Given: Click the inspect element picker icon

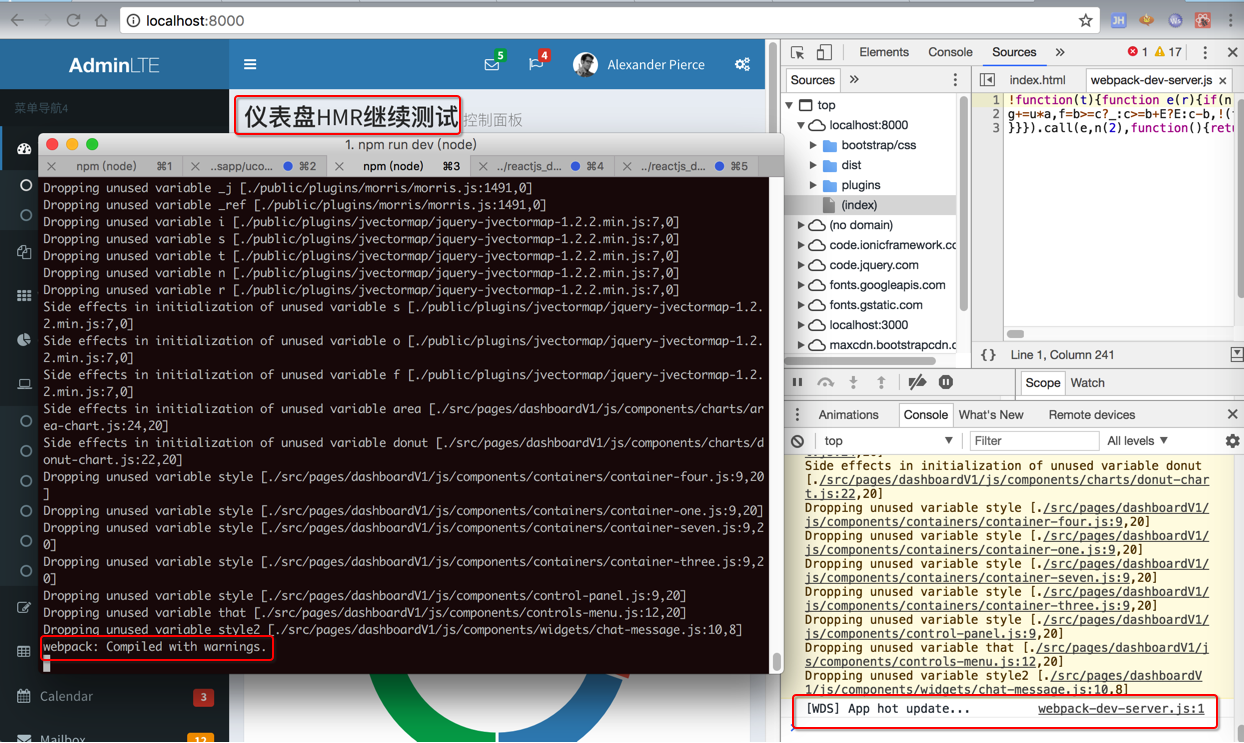Looking at the screenshot, I should coord(797,52).
